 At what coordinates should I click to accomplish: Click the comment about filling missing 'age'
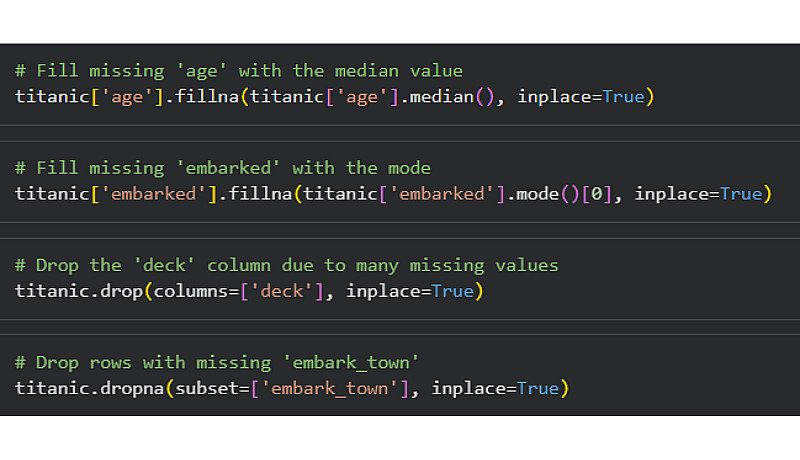pos(239,71)
